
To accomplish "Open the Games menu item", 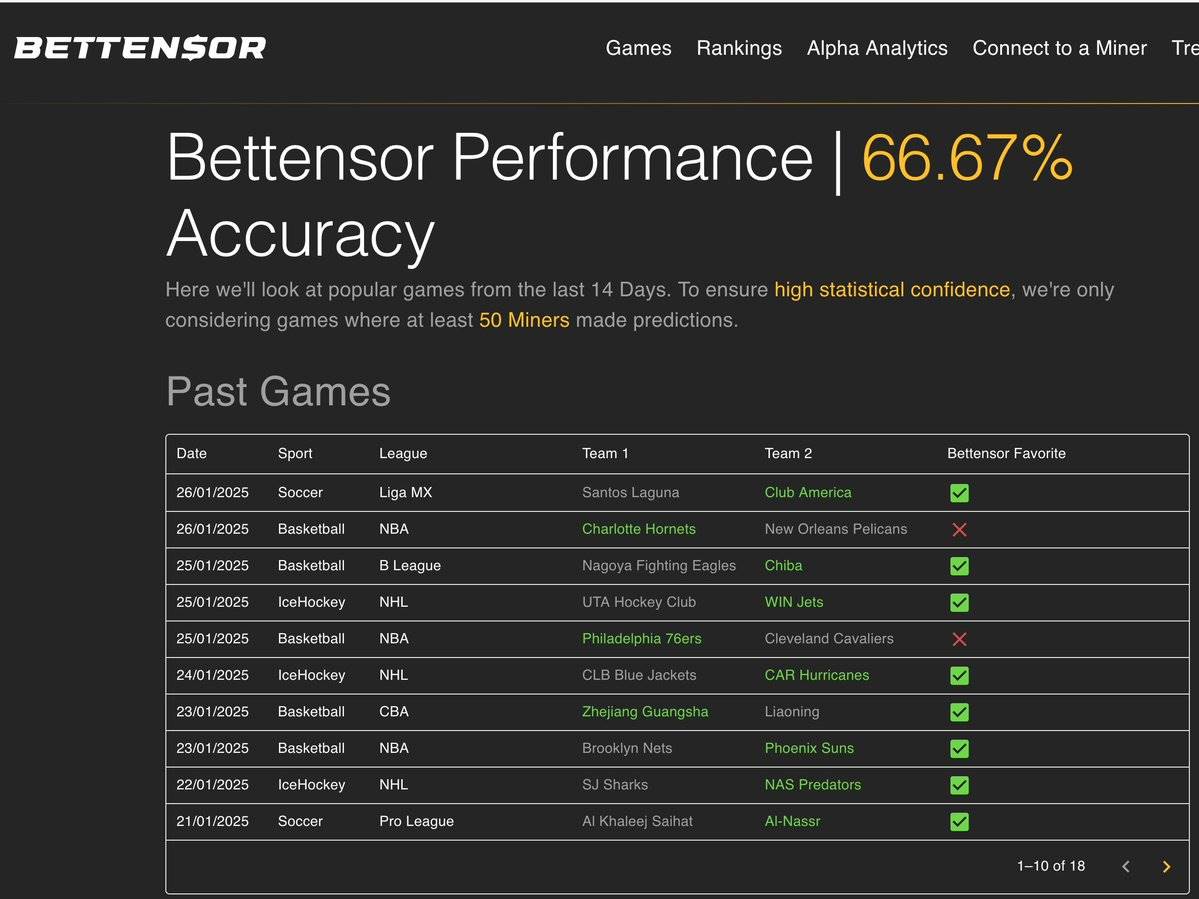I will tap(638, 48).
